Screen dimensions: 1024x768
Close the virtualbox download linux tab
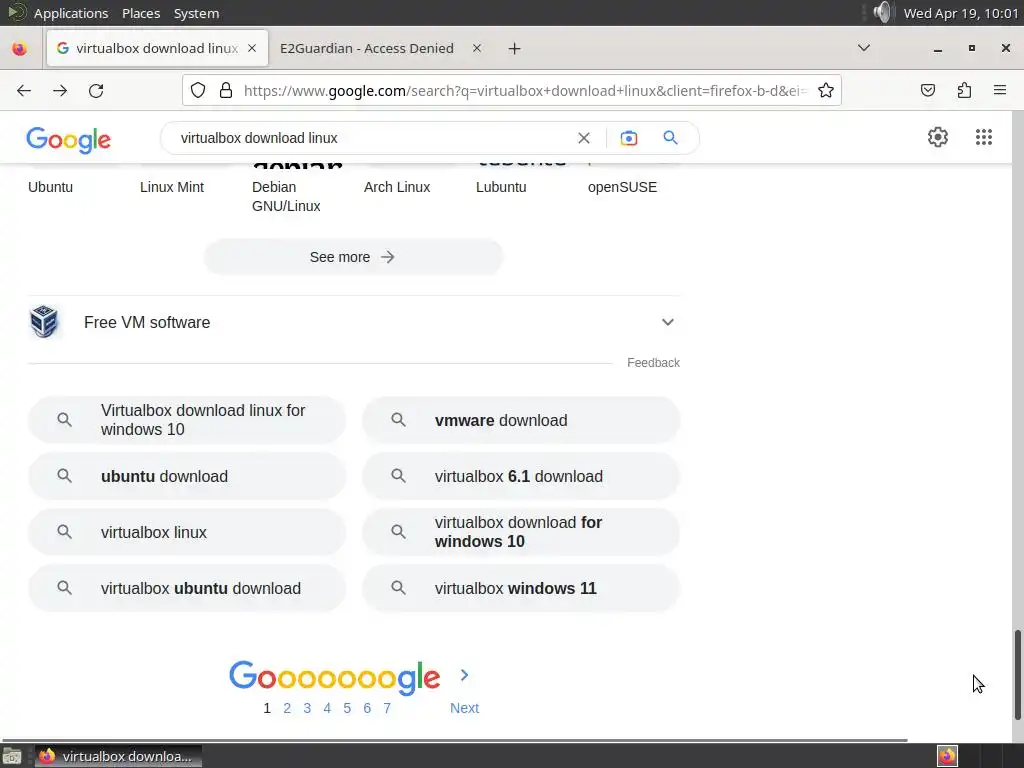tap(252, 48)
